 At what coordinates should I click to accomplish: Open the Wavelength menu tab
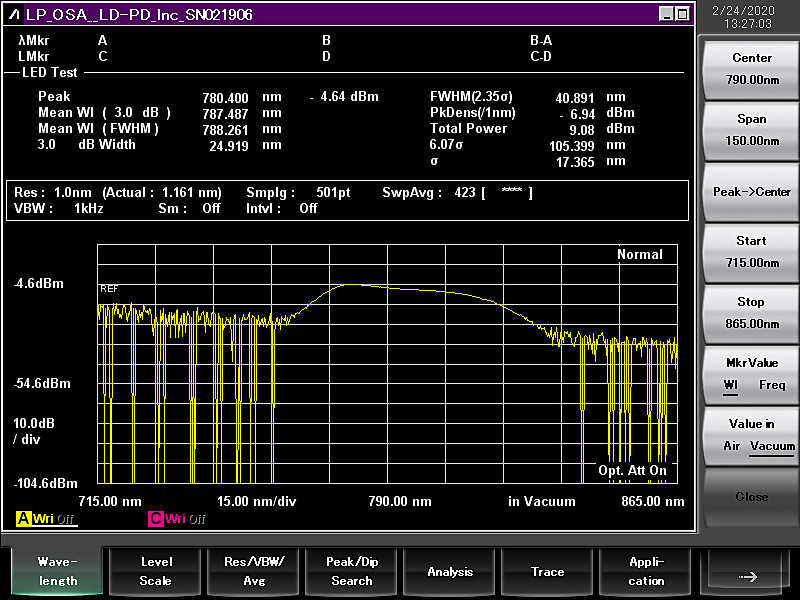pyautogui.click(x=57, y=571)
